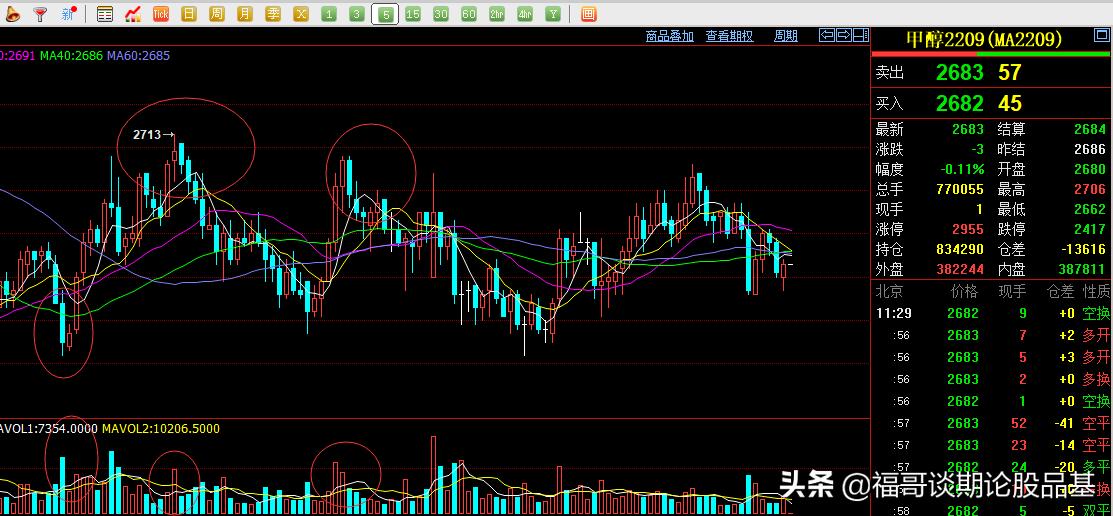Toggle the 15 minute period button
1113x516 pixels.
pos(413,14)
